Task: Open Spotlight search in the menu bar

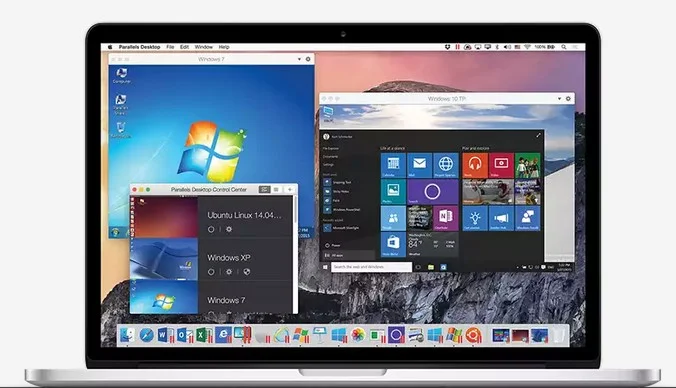Action: click(x=563, y=47)
